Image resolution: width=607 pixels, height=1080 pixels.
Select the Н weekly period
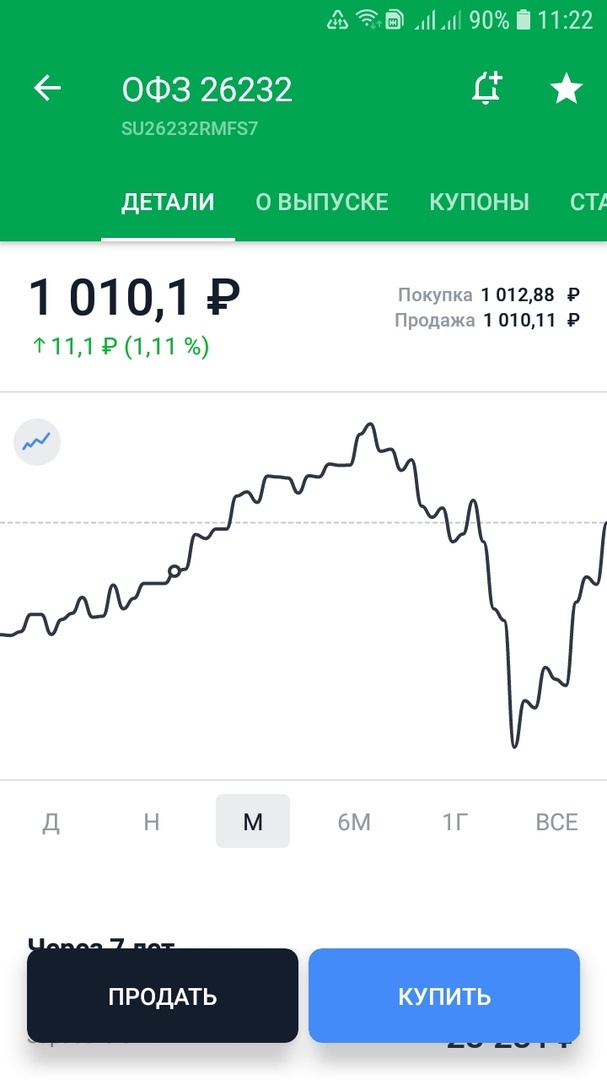click(x=151, y=821)
